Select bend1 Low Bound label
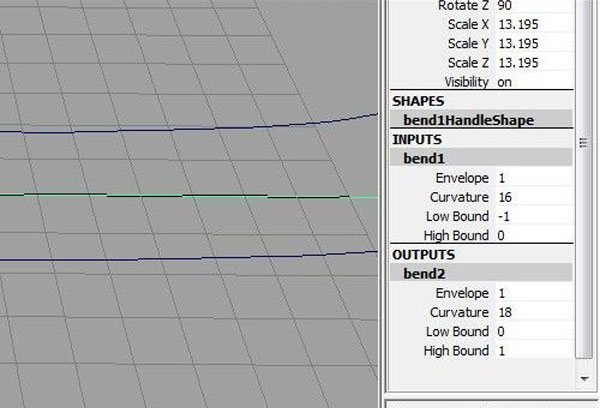 point(457,216)
